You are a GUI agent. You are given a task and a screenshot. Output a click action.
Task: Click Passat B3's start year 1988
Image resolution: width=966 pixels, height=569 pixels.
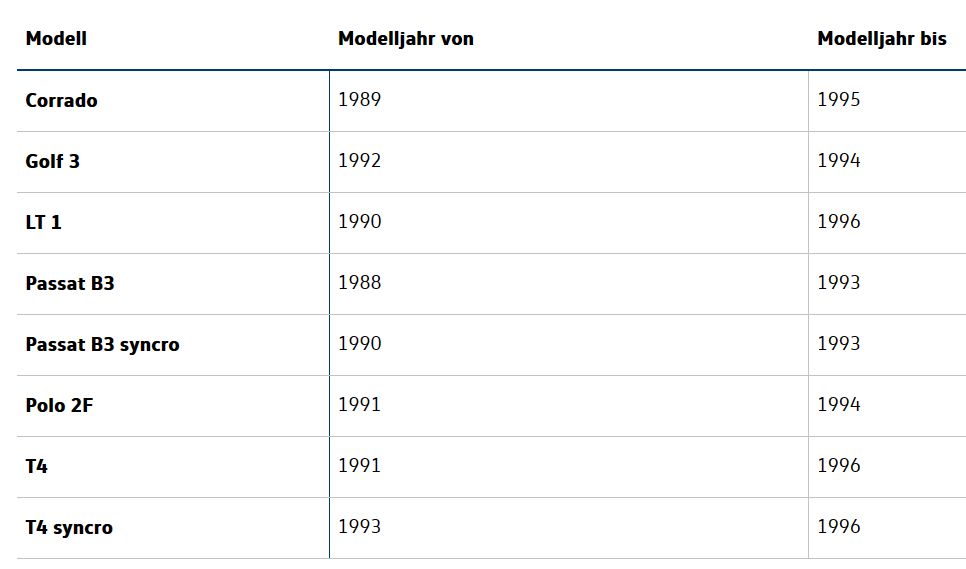pyautogui.click(x=359, y=283)
